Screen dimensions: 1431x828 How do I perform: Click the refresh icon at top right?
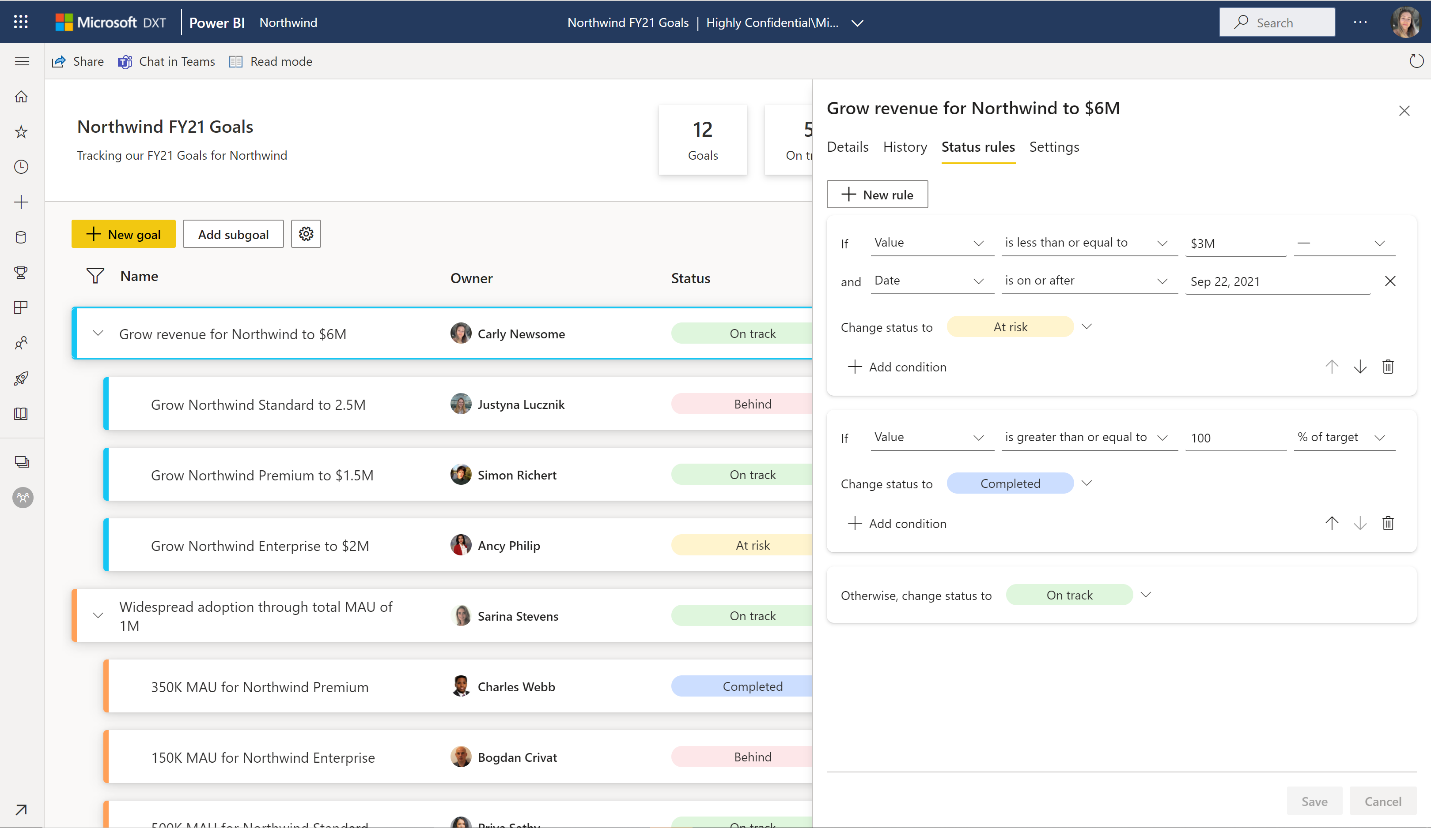tap(1416, 61)
